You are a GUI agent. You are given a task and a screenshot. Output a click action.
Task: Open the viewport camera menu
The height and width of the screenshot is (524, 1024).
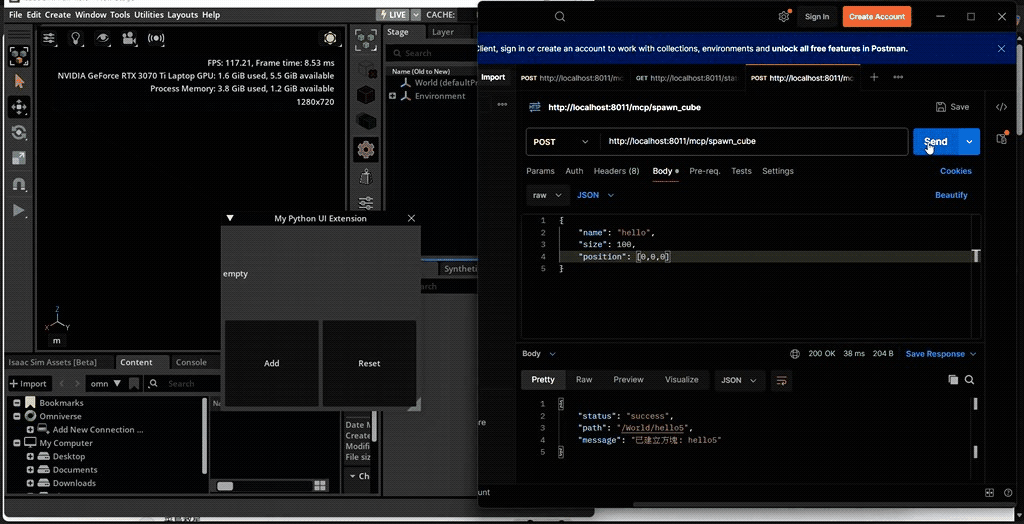[x=129, y=38]
